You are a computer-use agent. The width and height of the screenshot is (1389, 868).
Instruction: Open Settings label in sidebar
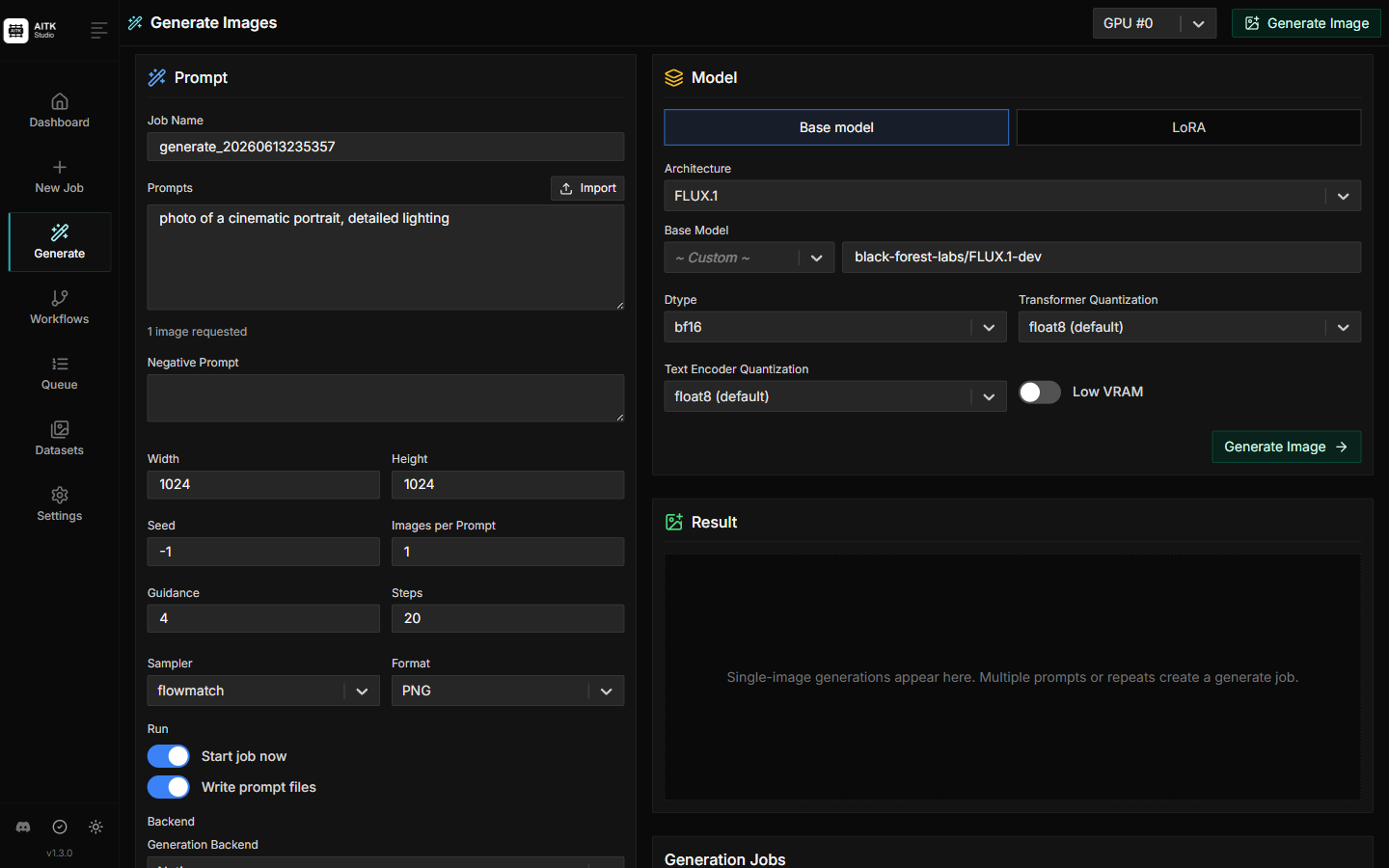click(x=60, y=516)
